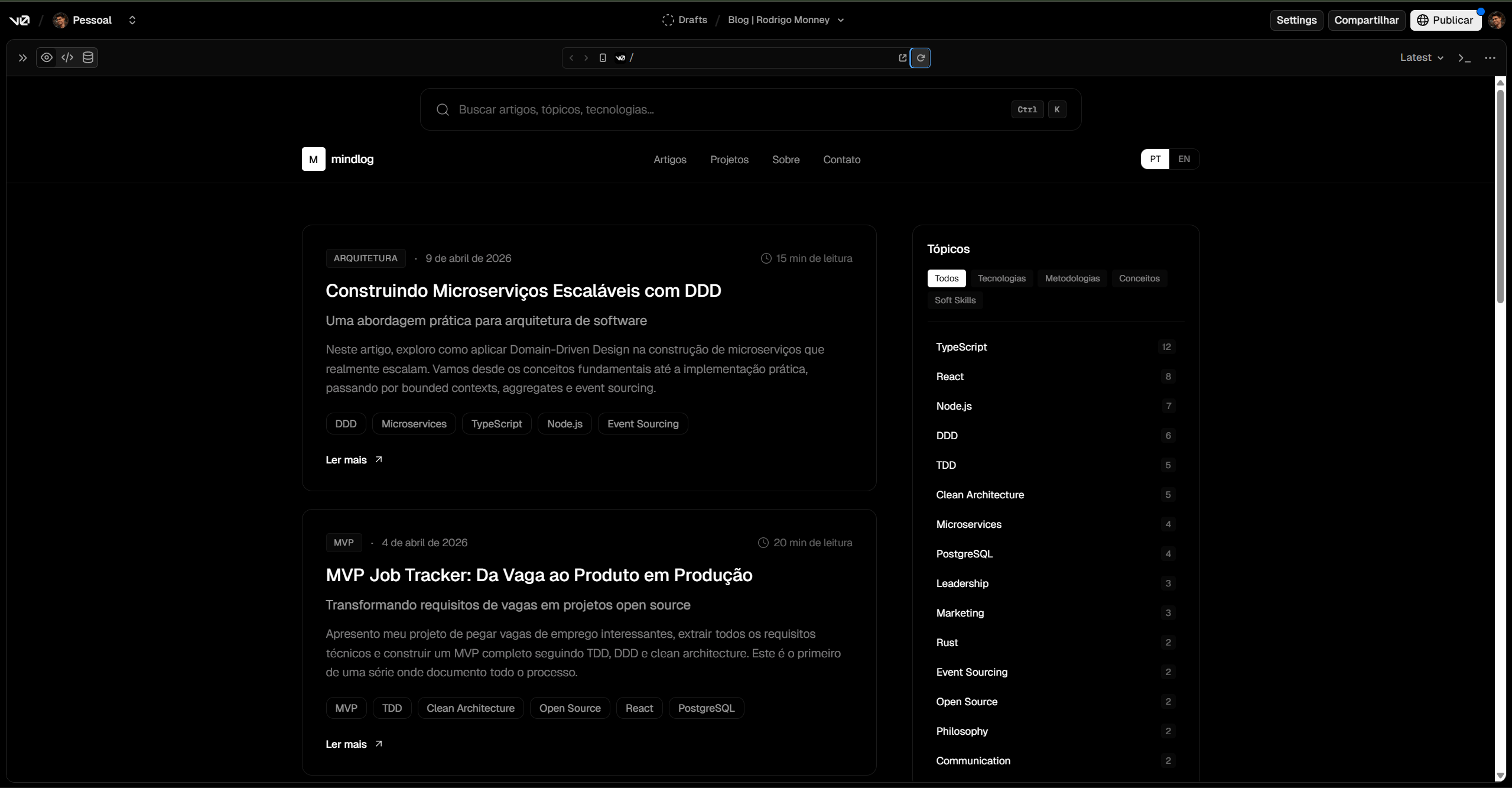The image size is (1512, 788).
Task: Select the Metodologias topic filter
Action: click(1072, 278)
